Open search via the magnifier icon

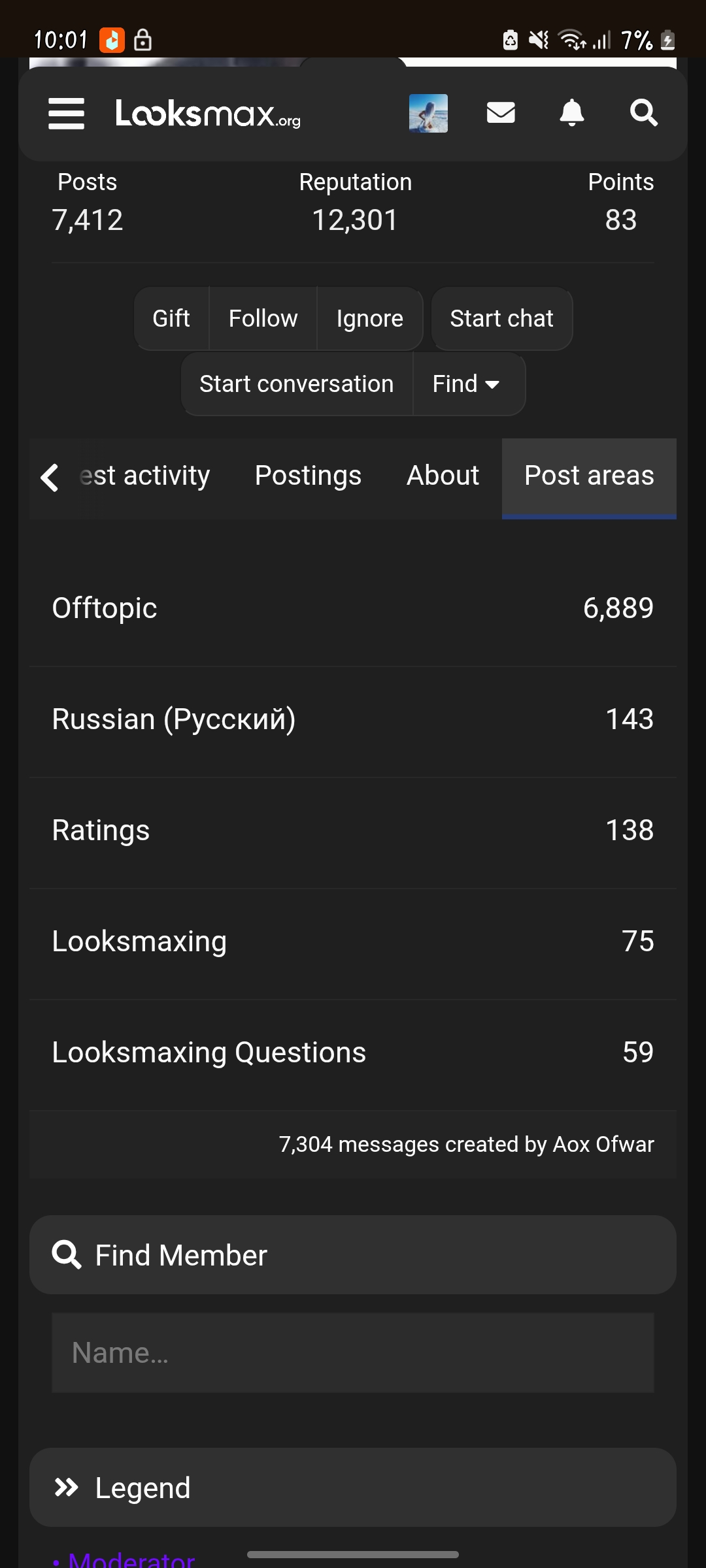click(x=643, y=113)
